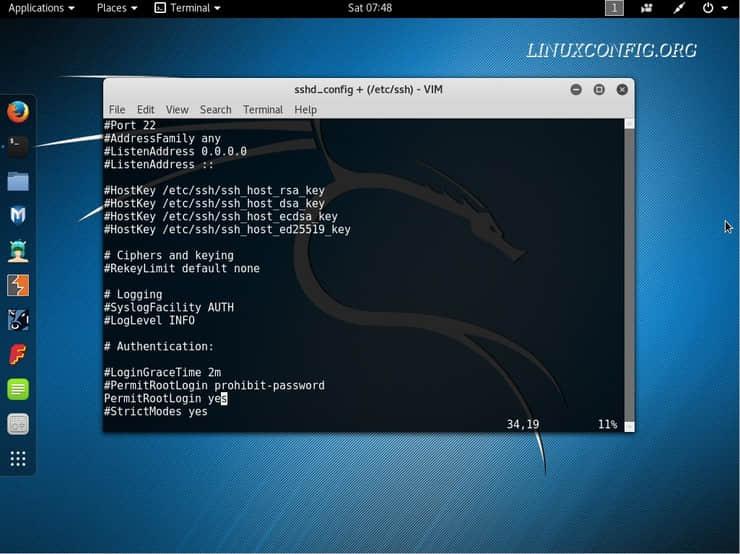Launch Faraday IDE from the dock

coord(17,355)
